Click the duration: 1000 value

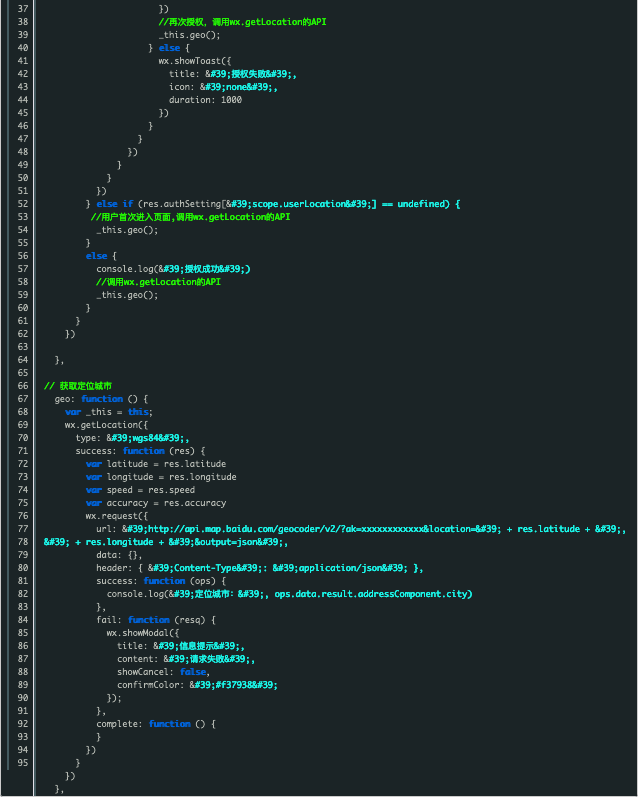tap(205, 100)
